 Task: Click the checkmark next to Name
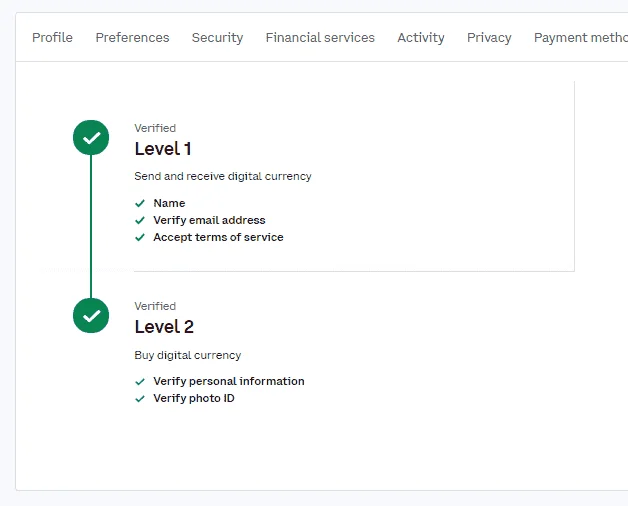[140, 204]
